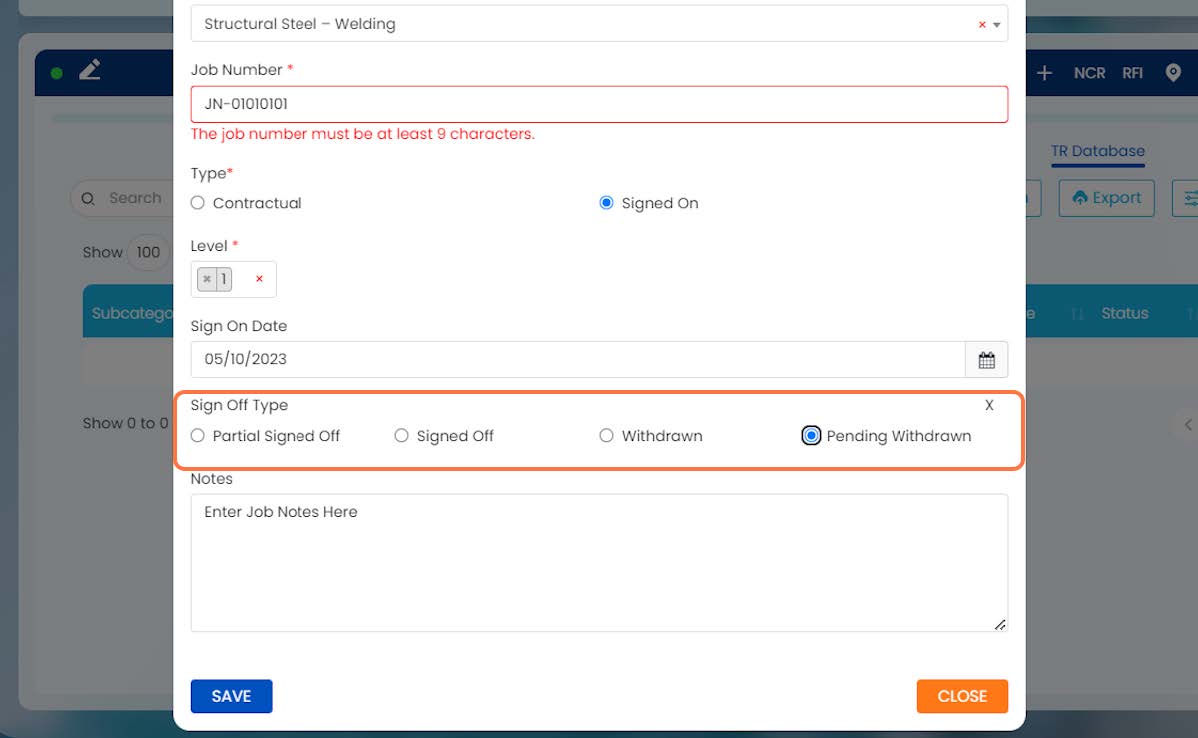The image size is (1198, 738).
Task: Open the TR Database tab
Action: [1097, 151]
